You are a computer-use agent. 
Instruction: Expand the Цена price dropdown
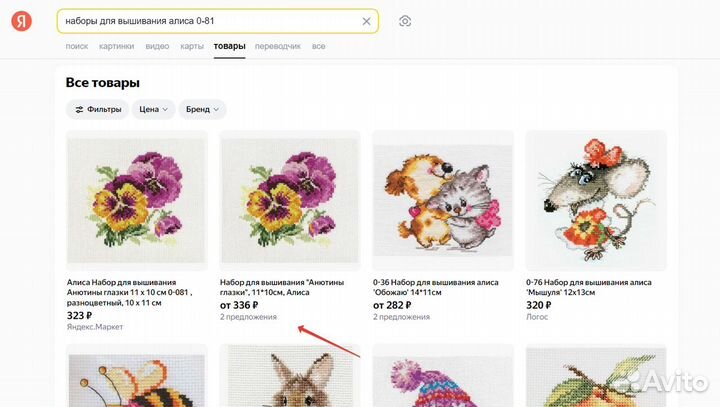pyautogui.click(x=153, y=109)
